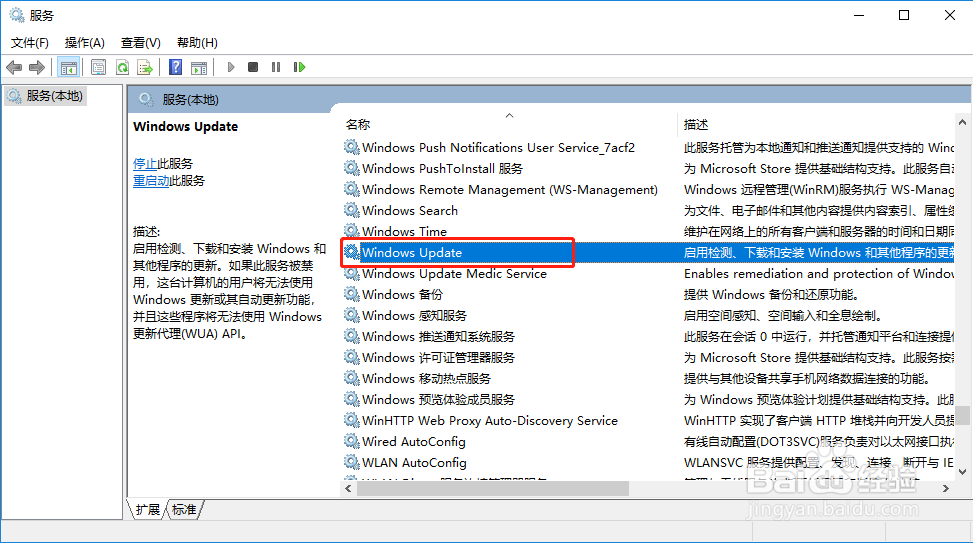Viewport: 973px width, 543px height.
Task: Start the service with the play icon
Action: tap(231, 67)
